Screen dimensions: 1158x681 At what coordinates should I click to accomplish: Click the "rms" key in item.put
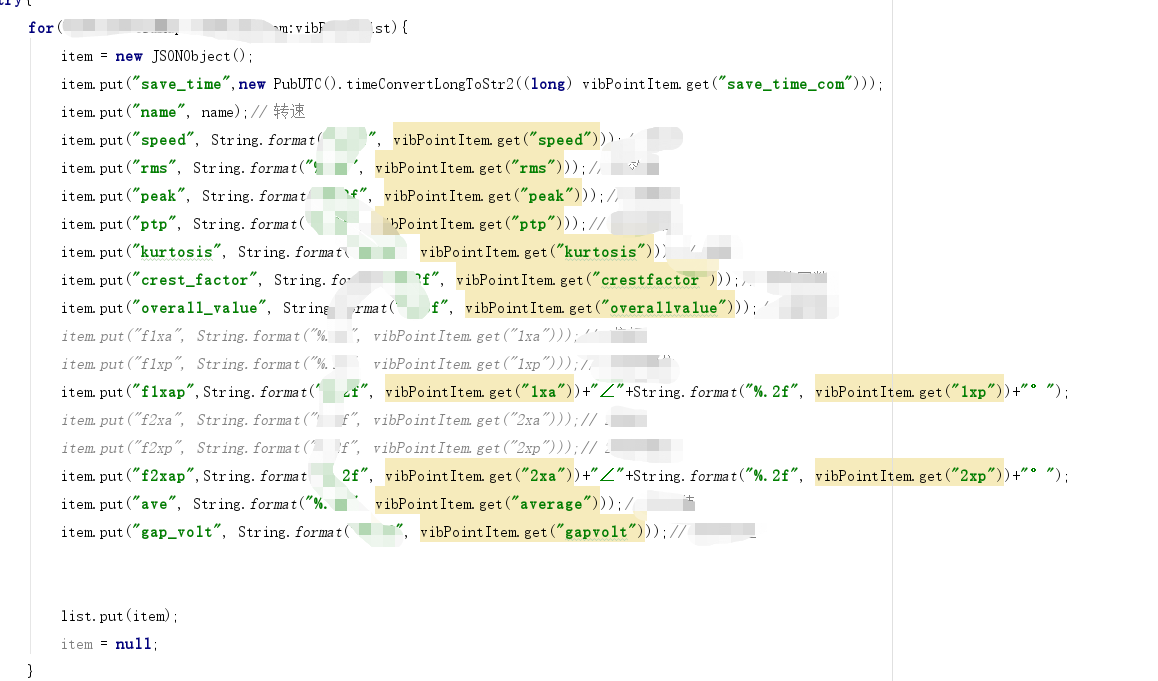tap(154, 168)
